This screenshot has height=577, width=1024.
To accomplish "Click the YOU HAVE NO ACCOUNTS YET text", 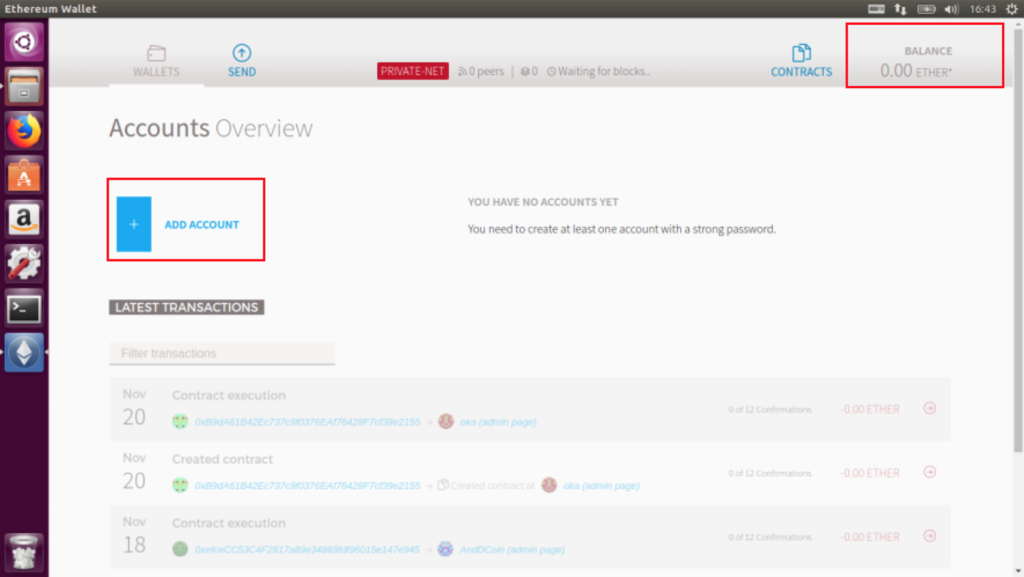I will pos(543,202).
